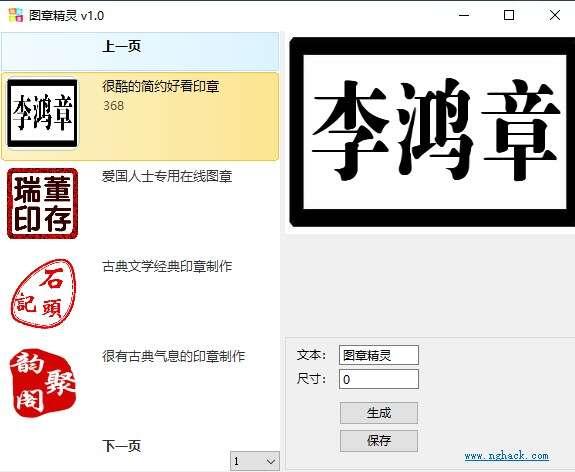Click the 上一页 previous page item
The height and width of the screenshot is (472, 575).
click(140, 51)
